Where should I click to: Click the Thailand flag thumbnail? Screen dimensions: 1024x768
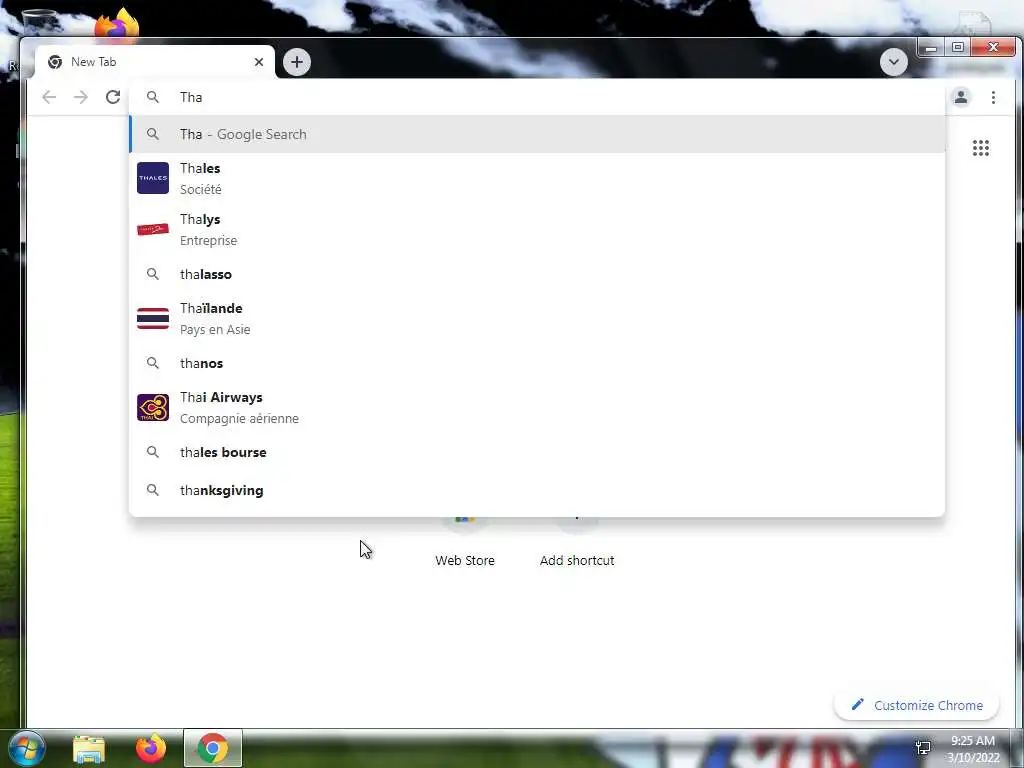[x=153, y=318]
